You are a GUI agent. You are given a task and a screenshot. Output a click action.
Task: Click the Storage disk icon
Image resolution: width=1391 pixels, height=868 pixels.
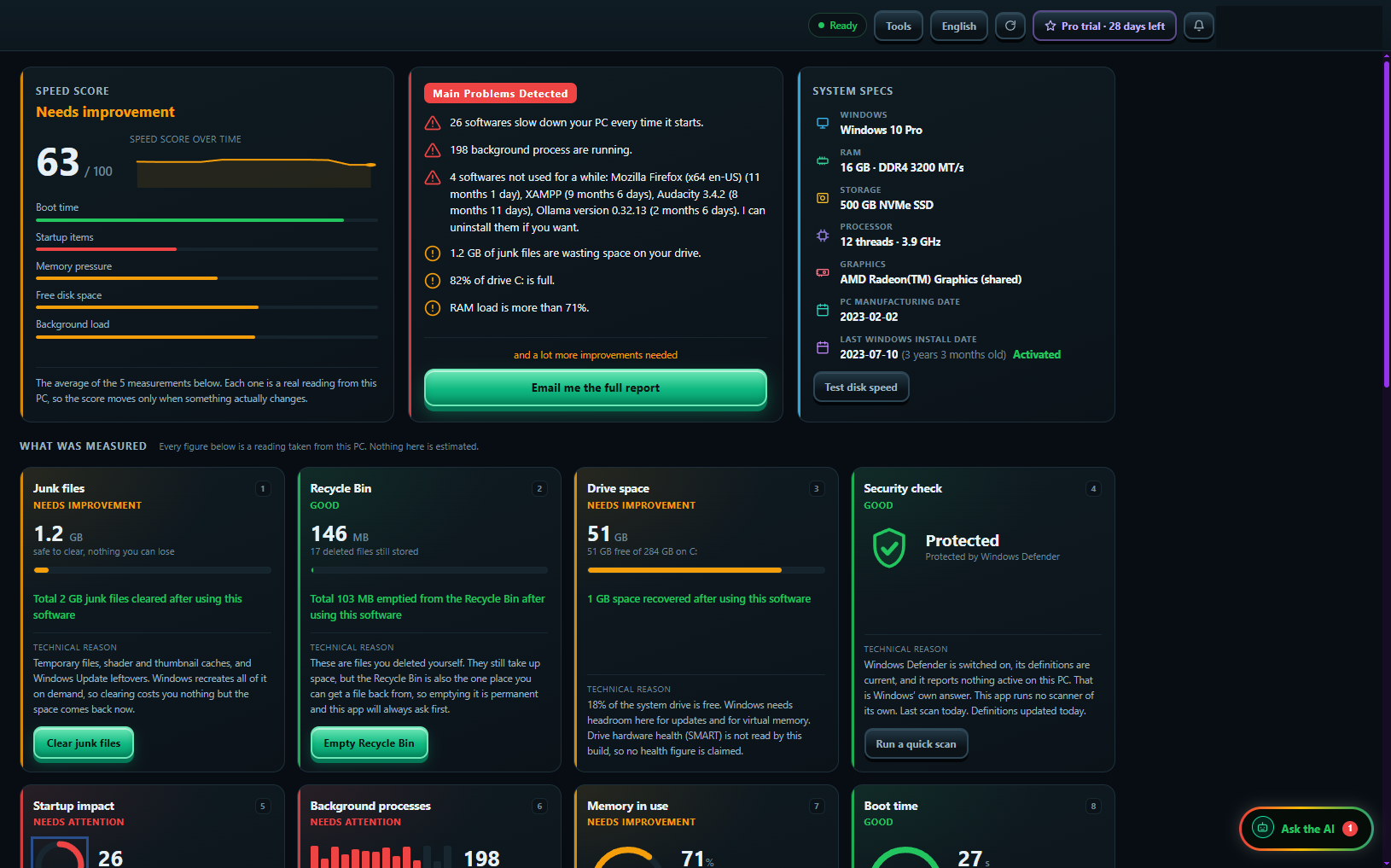click(823, 198)
